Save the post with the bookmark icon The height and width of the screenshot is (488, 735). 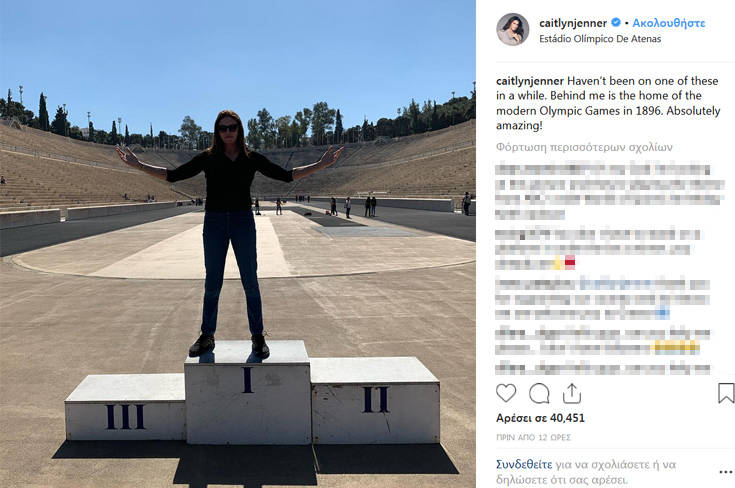[726, 393]
